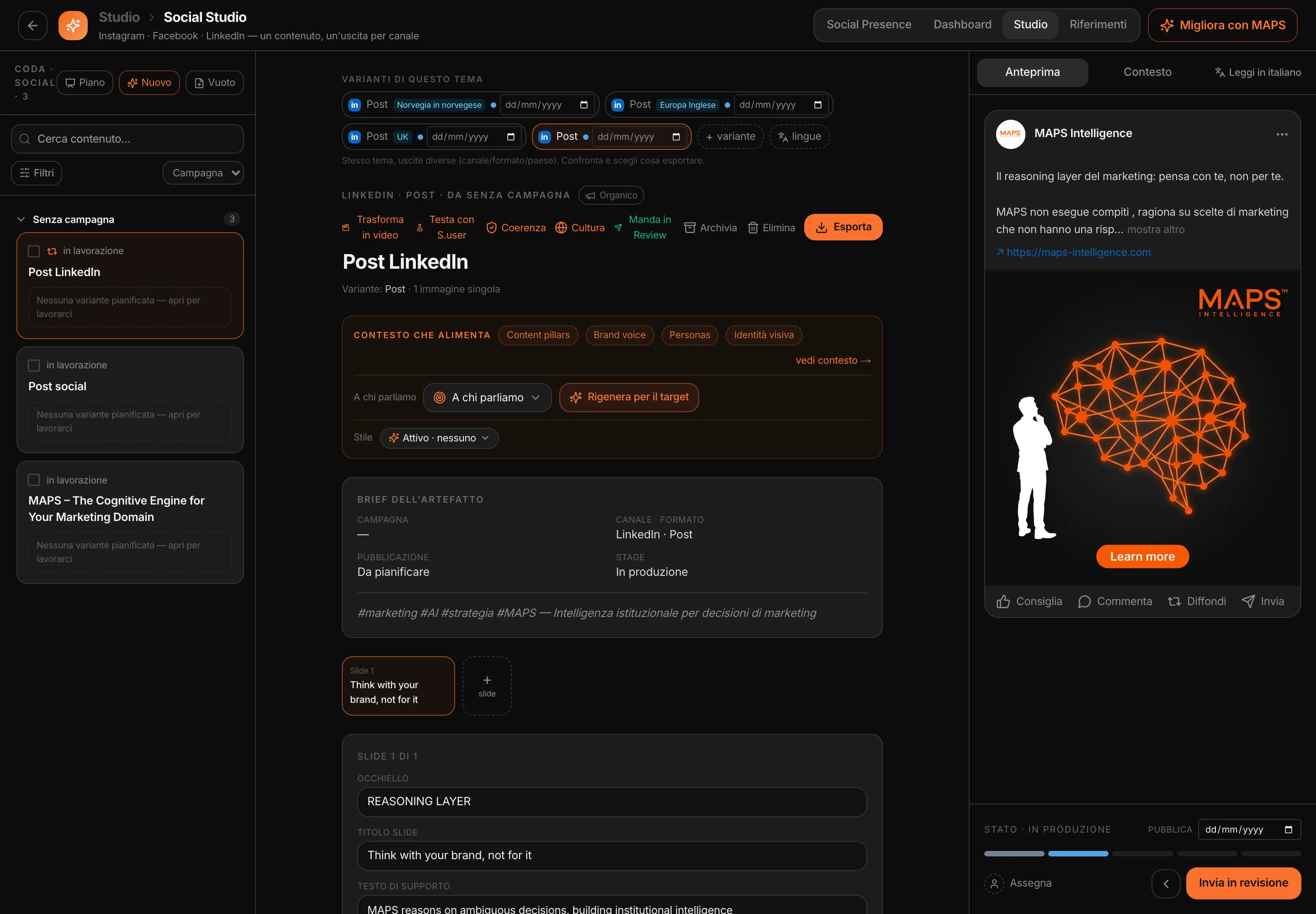Click the Content pillars chip
Viewport: 1316px width, 914px height.
click(x=538, y=335)
